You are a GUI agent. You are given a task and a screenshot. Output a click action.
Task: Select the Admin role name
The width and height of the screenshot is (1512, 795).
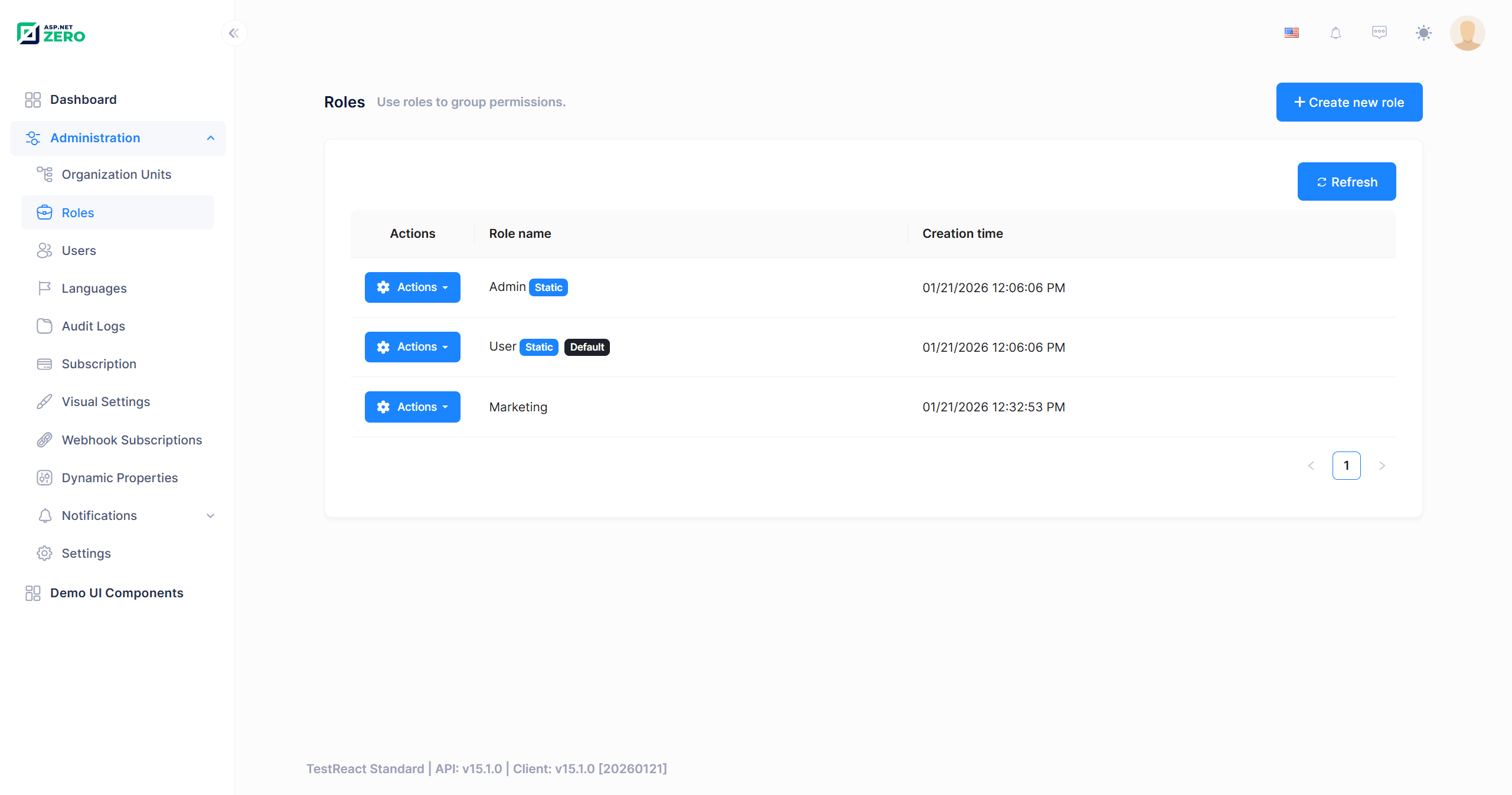pyautogui.click(x=507, y=287)
